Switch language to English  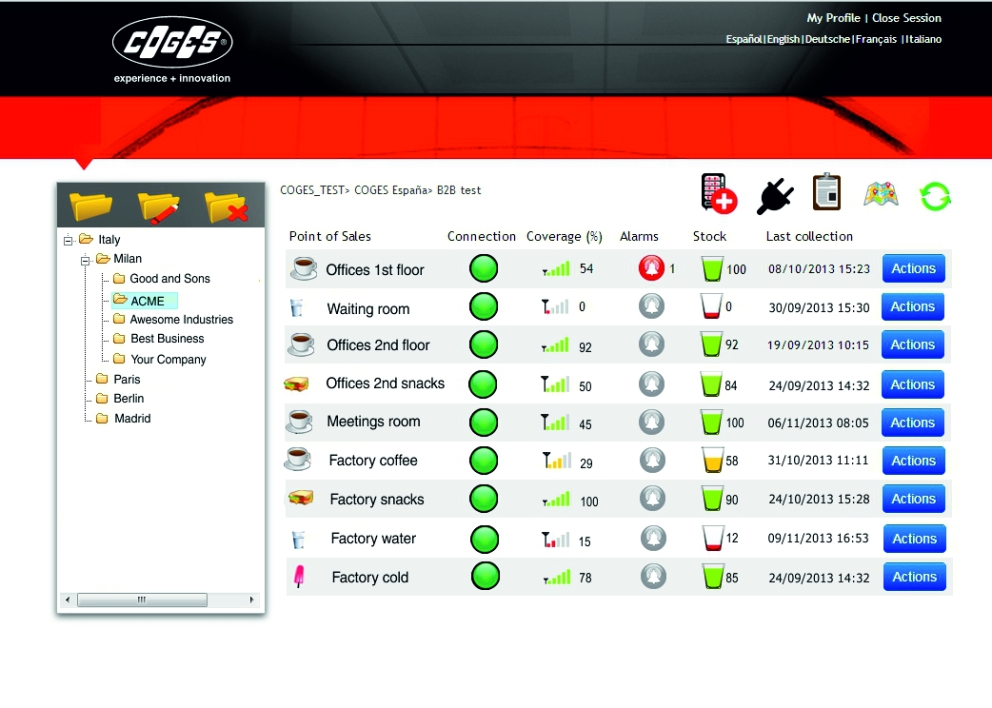(x=783, y=40)
